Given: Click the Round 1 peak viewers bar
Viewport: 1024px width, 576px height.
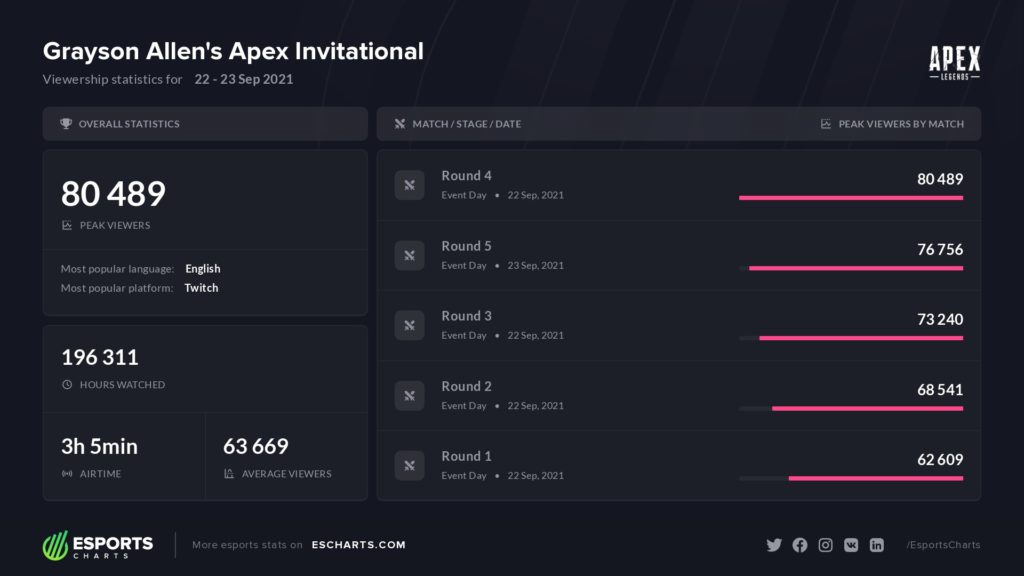Looking at the screenshot, I should pyautogui.click(x=875, y=478).
